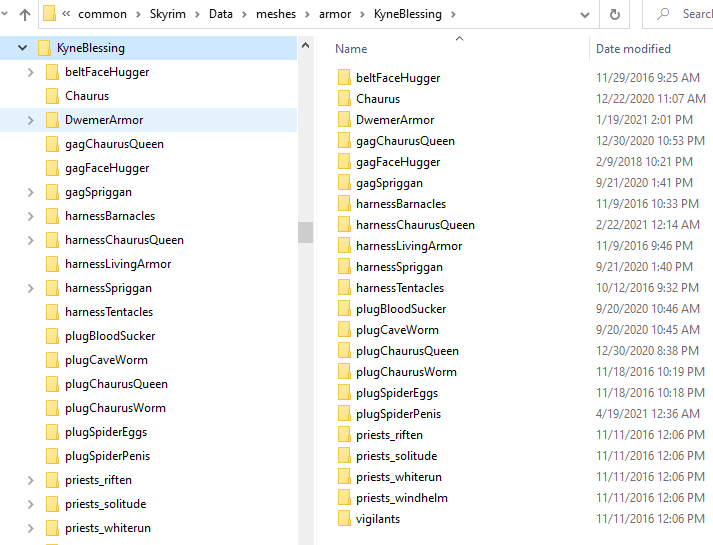Select priests_whiterun name in file list

pos(399,477)
